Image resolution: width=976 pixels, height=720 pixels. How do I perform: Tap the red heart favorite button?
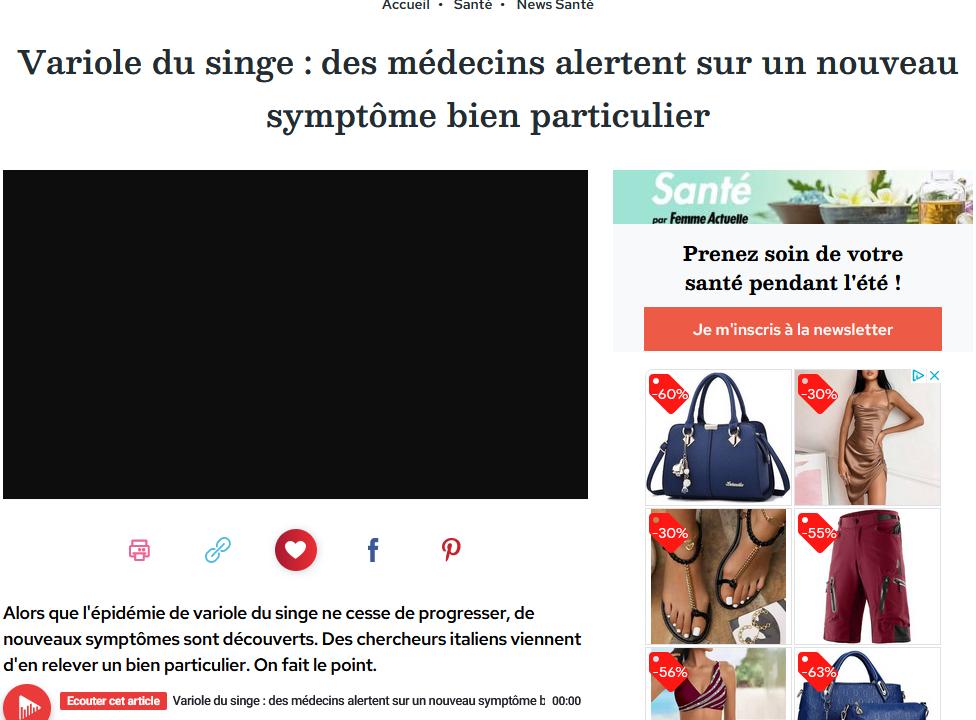296,550
